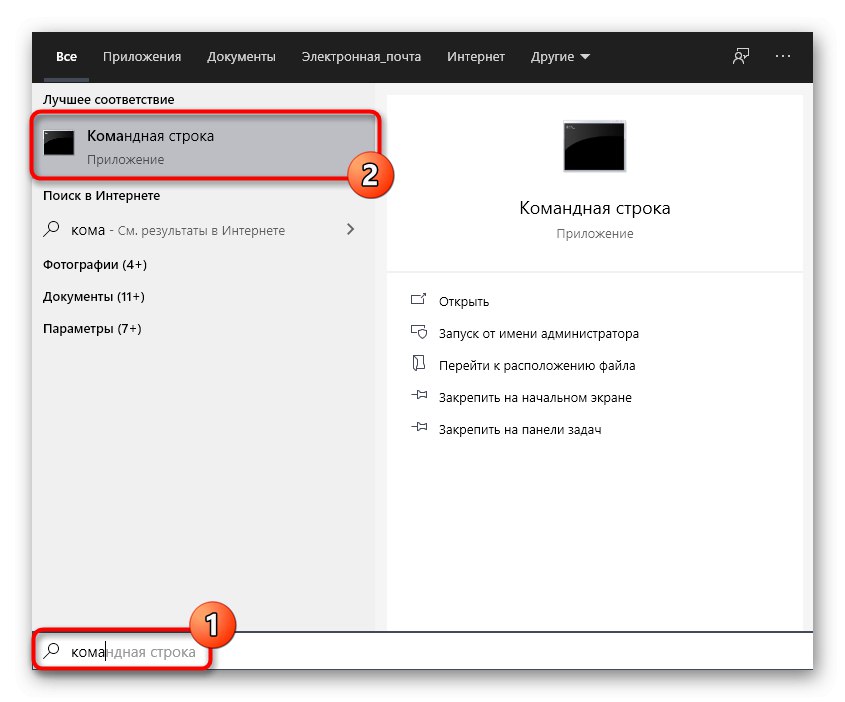
Task: Expand Фотографии (4+) category
Action: pos(95,265)
